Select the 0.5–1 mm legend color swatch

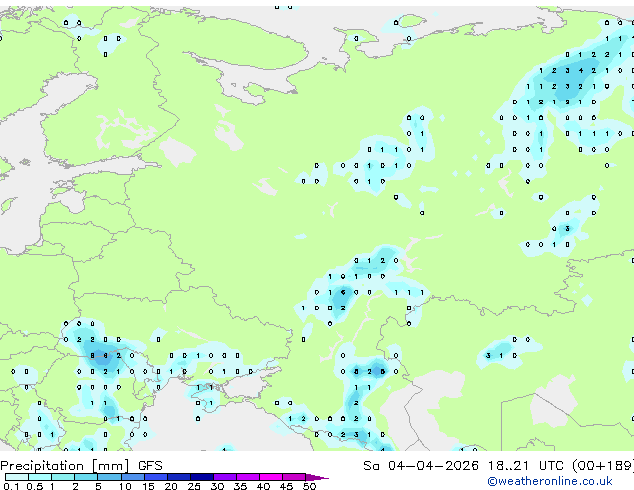(x=40, y=477)
